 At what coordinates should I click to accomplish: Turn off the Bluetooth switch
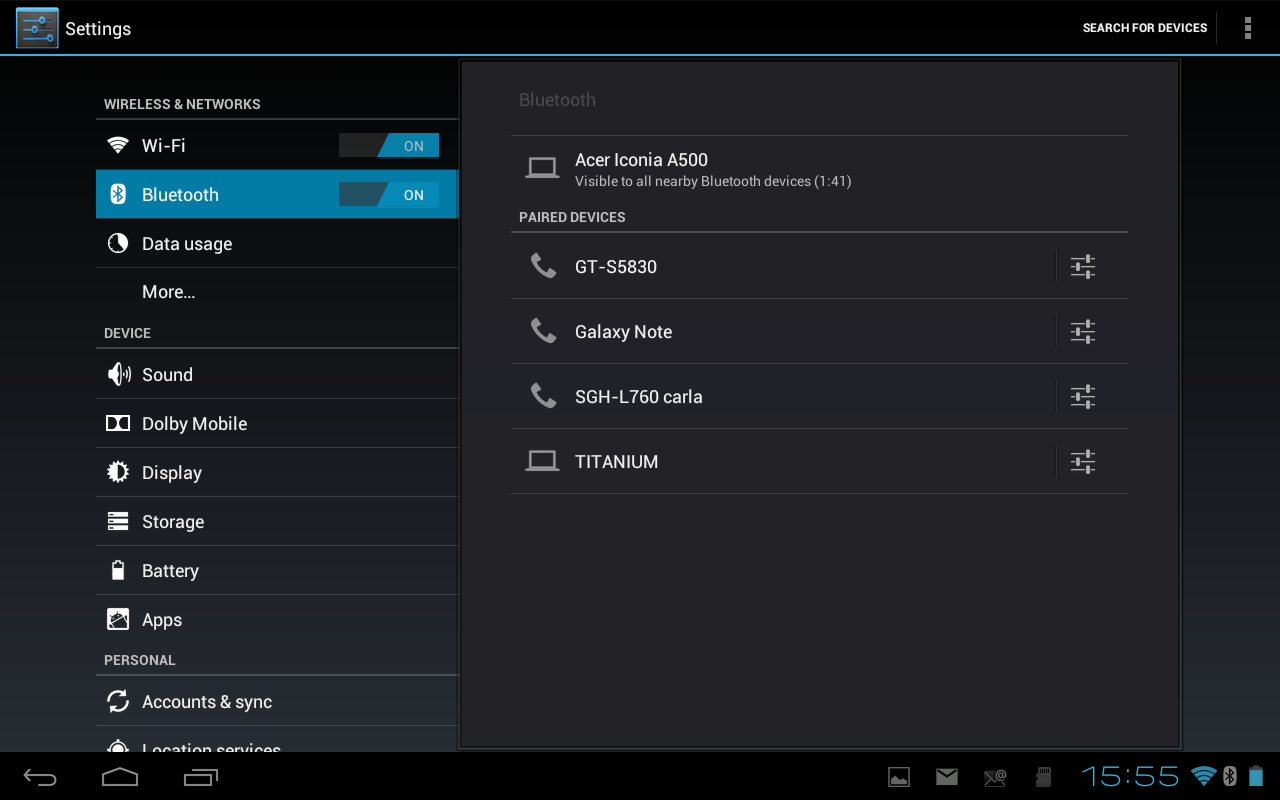389,195
